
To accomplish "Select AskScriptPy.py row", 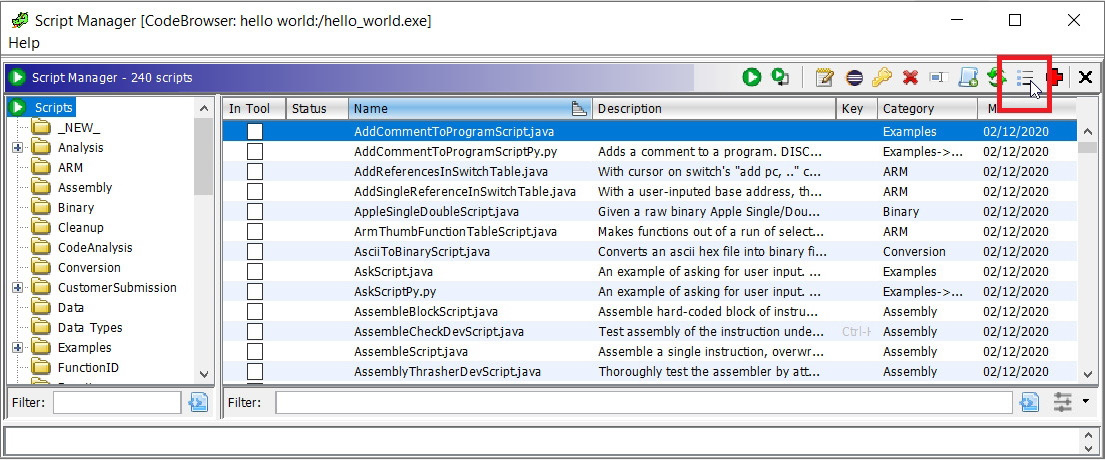I will 650,292.
